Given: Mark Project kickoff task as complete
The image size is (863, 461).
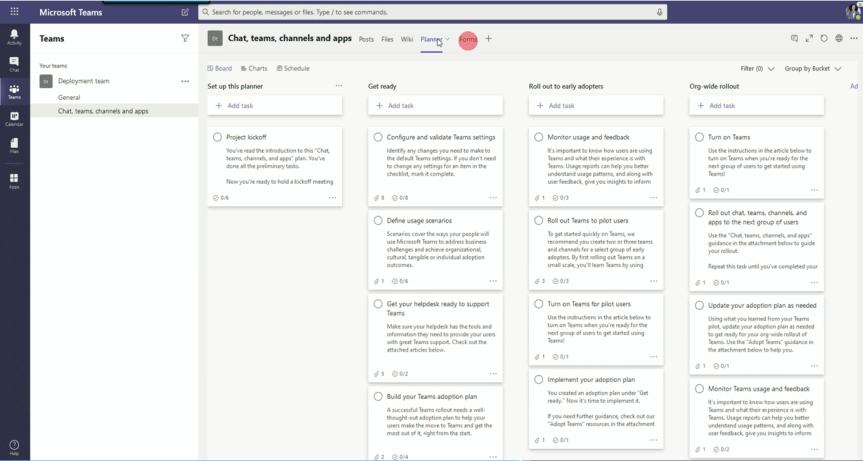Looking at the screenshot, I should pyautogui.click(x=217, y=137).
